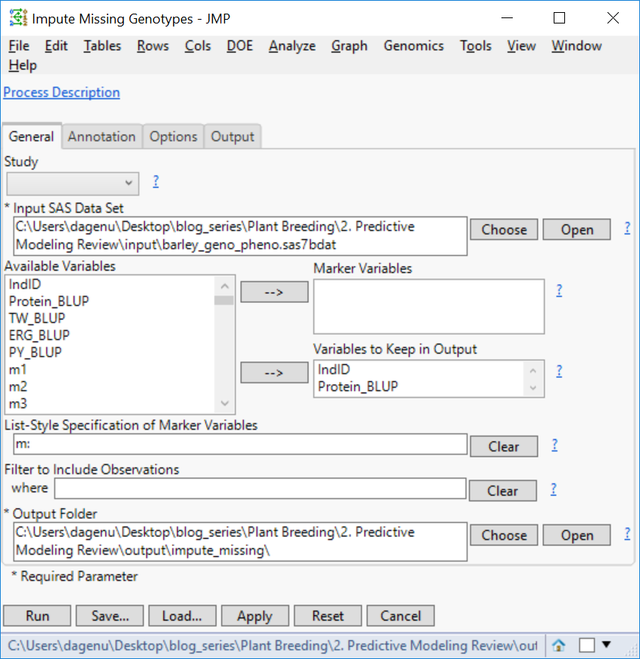Click the List-Style Specification input field
Screen dimensions: 640x659
pos(240,444)
